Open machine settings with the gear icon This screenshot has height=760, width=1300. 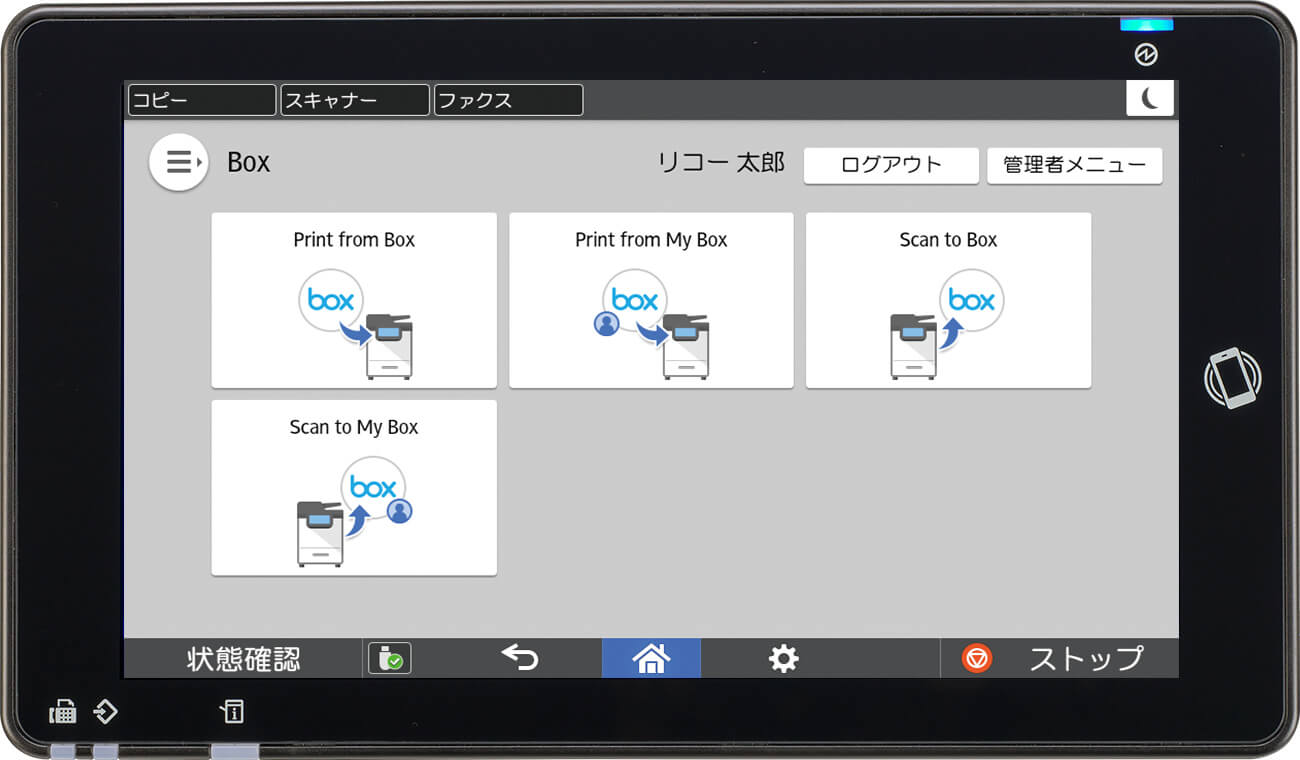pos(782,658)
